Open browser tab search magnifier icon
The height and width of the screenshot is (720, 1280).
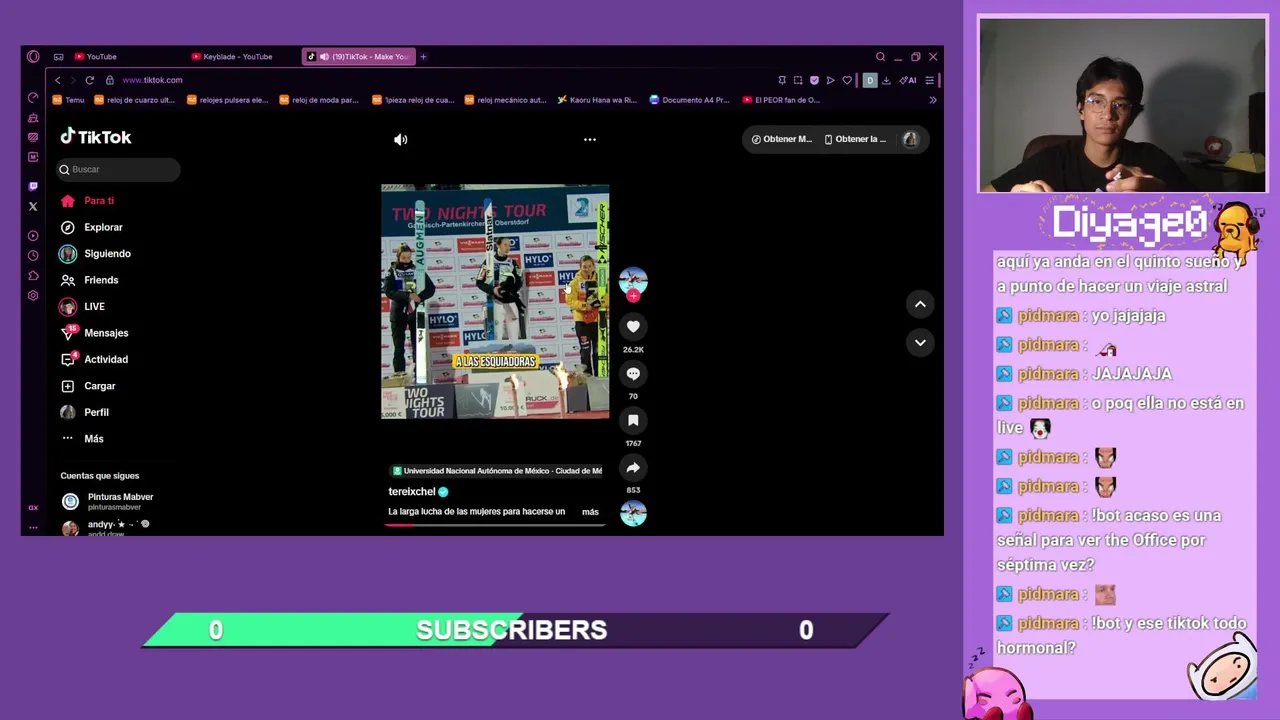(880, 57)
